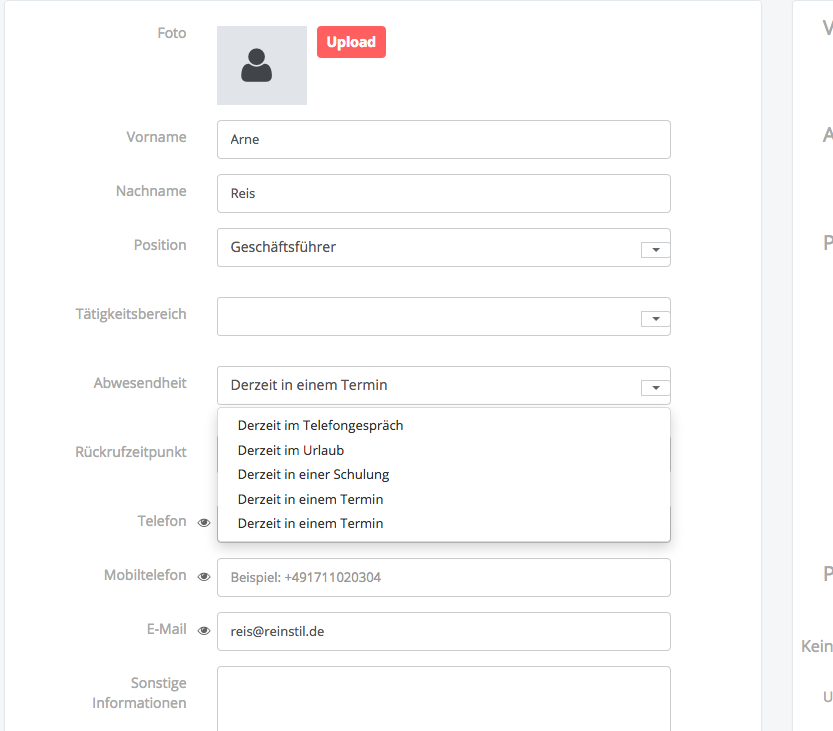This screenshot has height=731, width=833.
Task: Click the red Upload button
Action: click(x=351, y=42)
